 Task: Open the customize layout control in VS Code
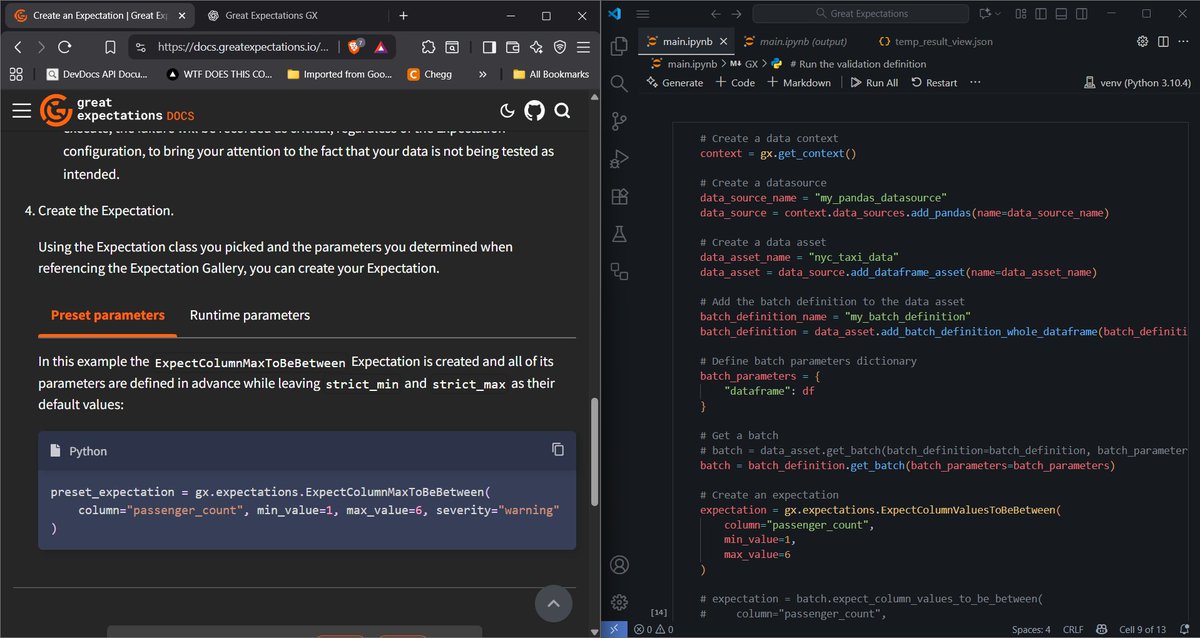coord(1020,14)
